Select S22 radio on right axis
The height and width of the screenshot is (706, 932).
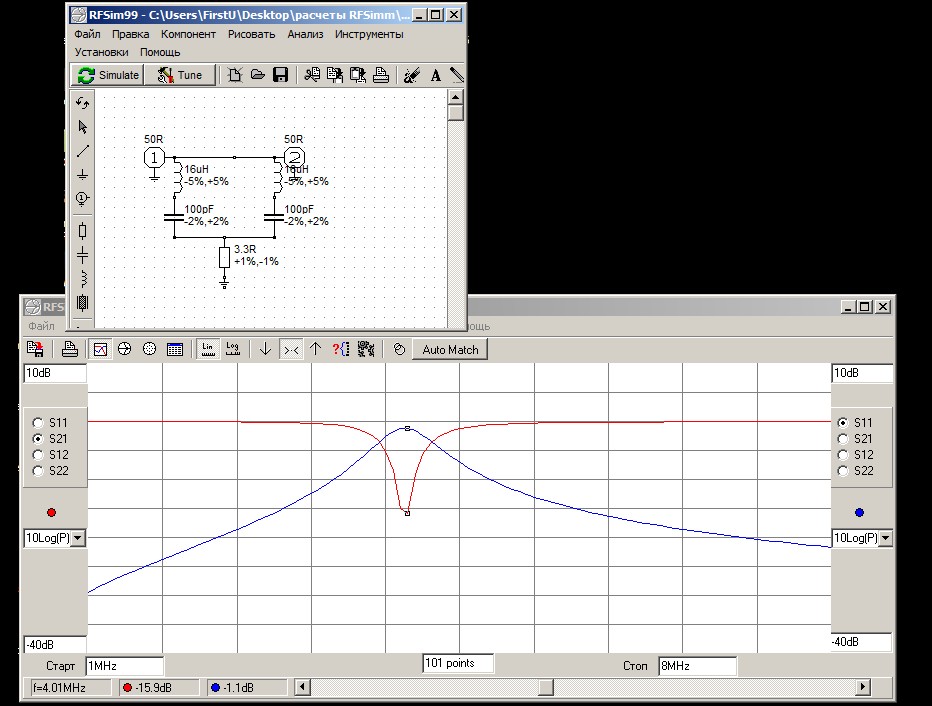point(843,471)
